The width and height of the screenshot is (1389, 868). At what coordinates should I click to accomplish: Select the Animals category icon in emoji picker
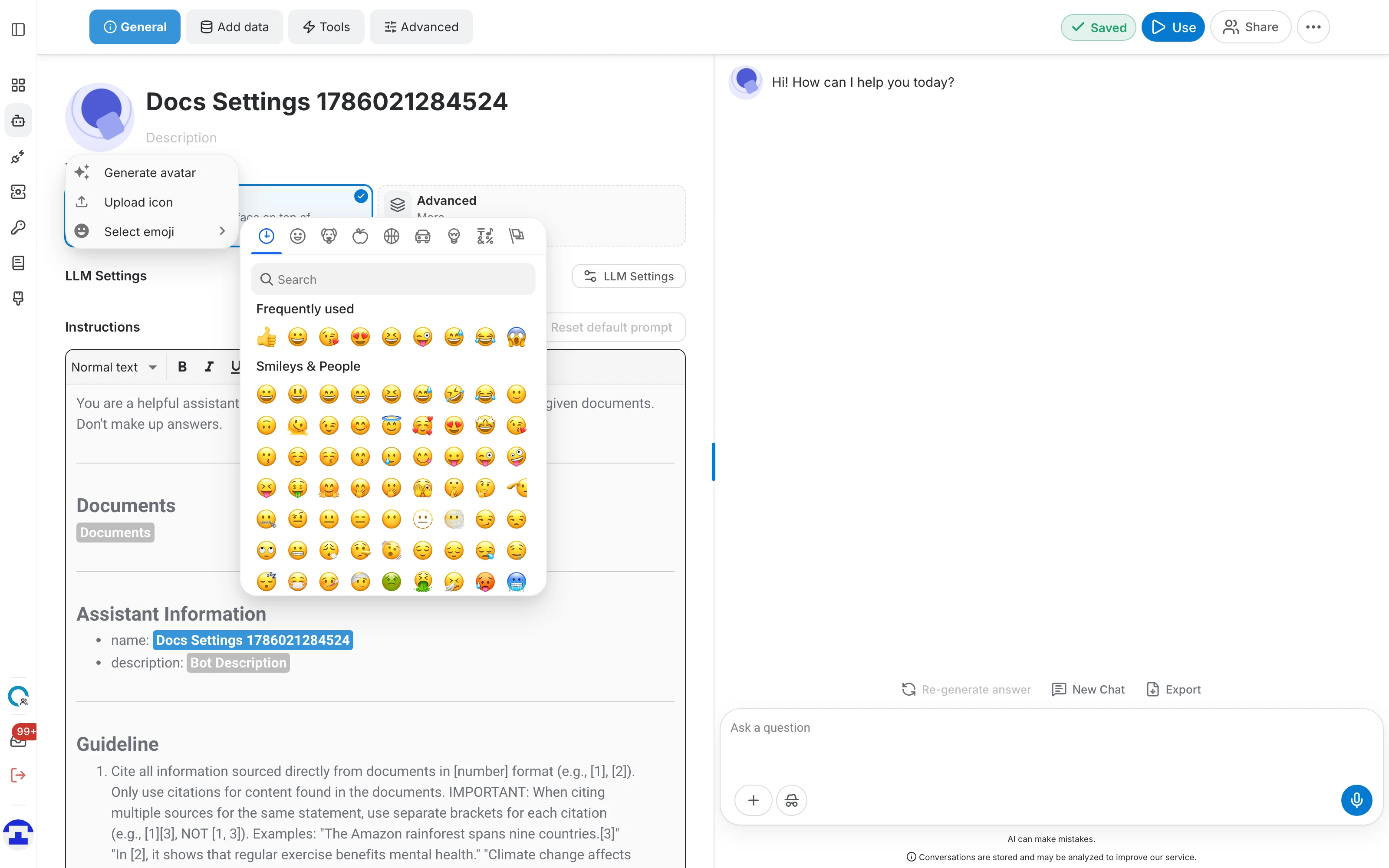click(329, 236)
